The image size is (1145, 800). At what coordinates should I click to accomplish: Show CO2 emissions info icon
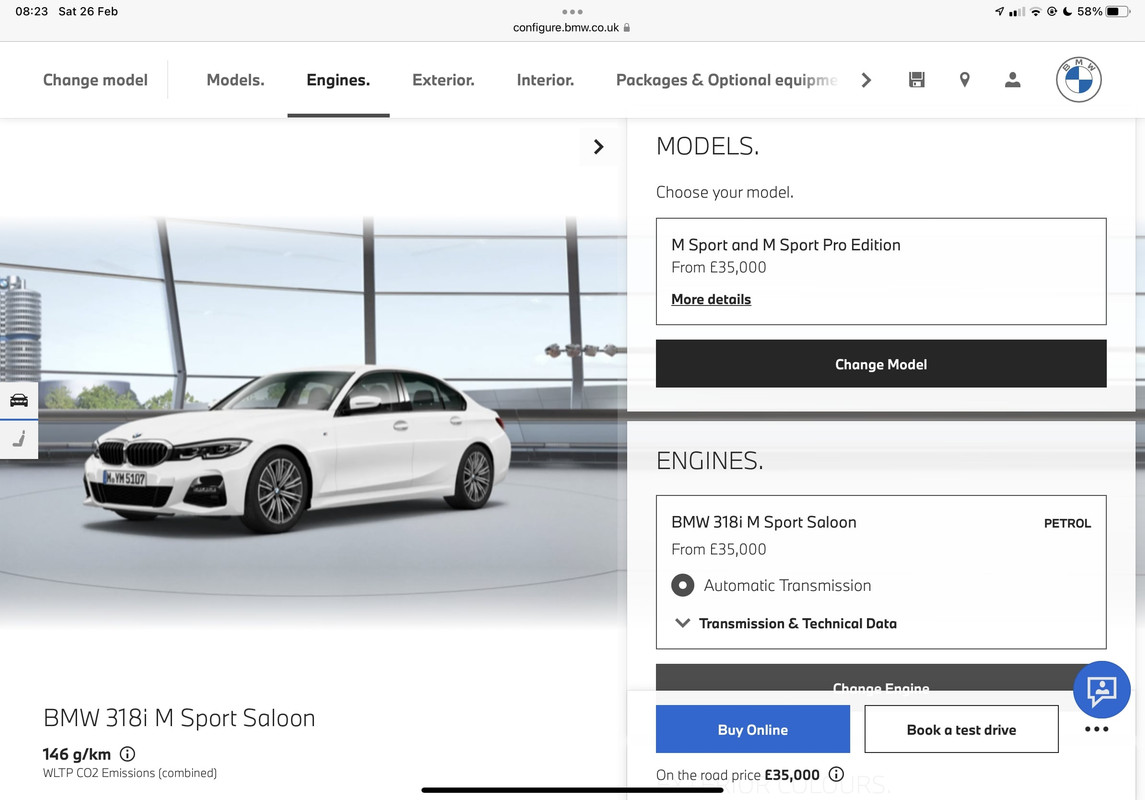click(x=127, y=754)
